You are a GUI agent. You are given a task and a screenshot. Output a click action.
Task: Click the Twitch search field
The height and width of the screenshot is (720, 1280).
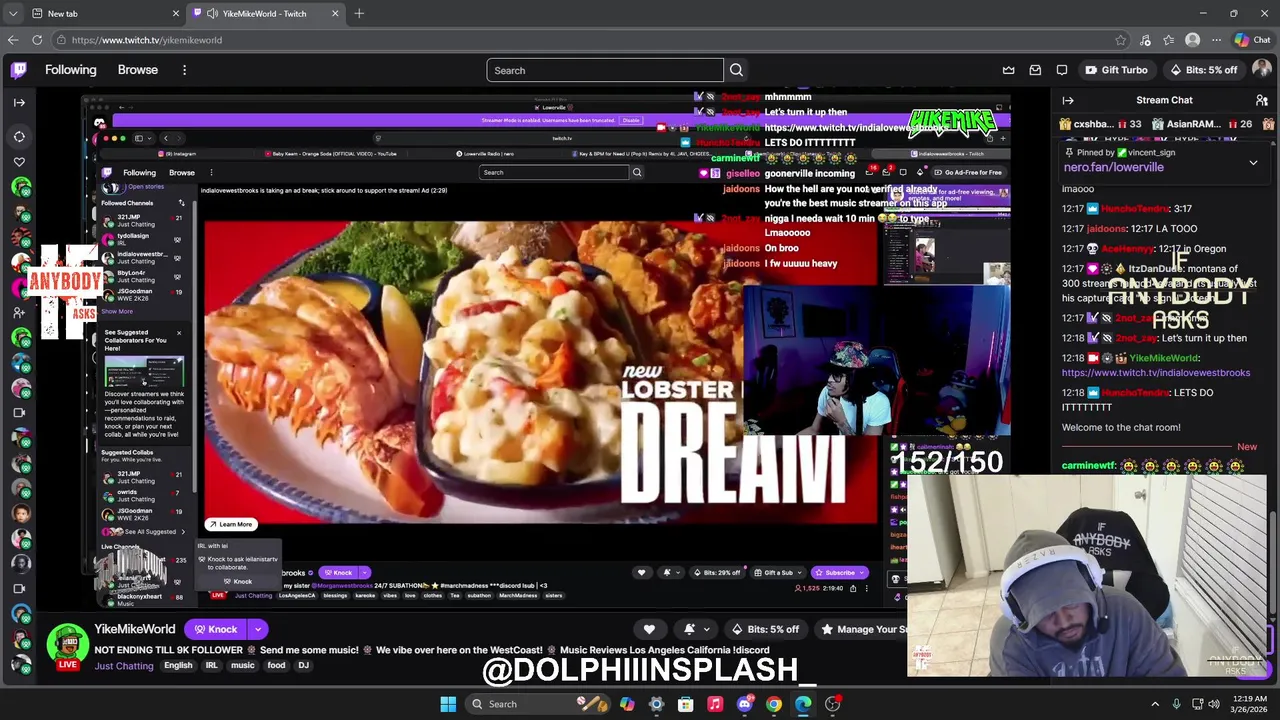click(x=604, y=70)
